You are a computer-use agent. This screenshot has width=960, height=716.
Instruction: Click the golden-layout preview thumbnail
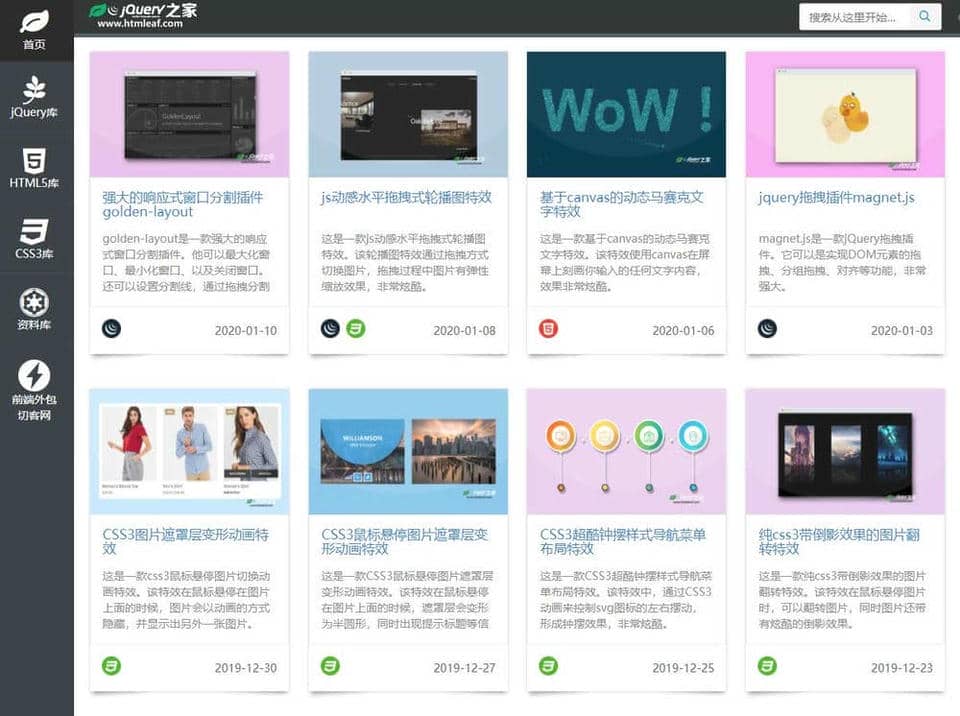coord(189,114)
